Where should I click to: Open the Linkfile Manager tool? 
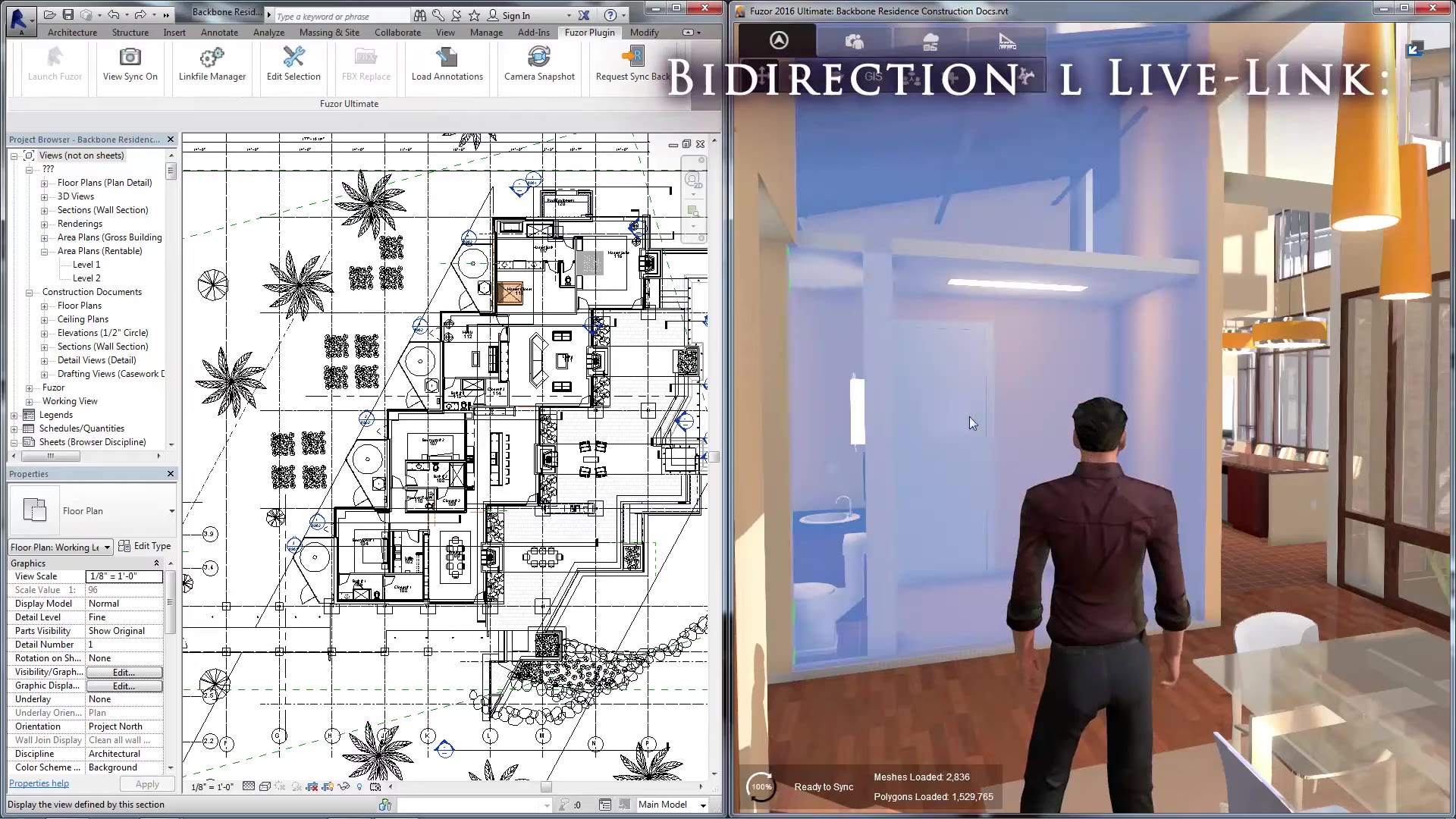(212, 57)
